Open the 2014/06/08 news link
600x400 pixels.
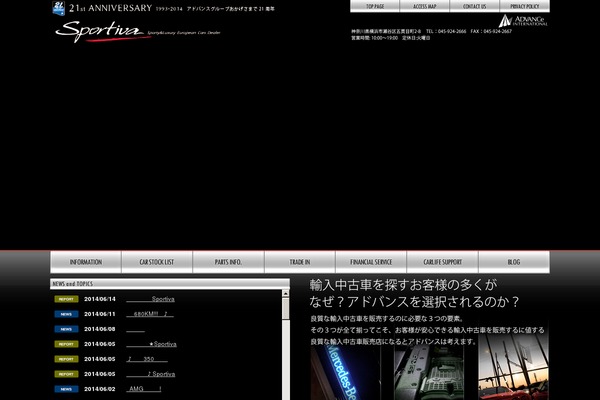point(135,329)
